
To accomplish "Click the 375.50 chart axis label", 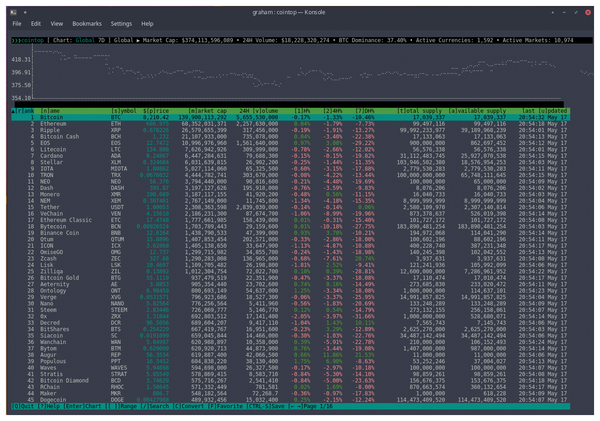I will [x=21, y=85].
